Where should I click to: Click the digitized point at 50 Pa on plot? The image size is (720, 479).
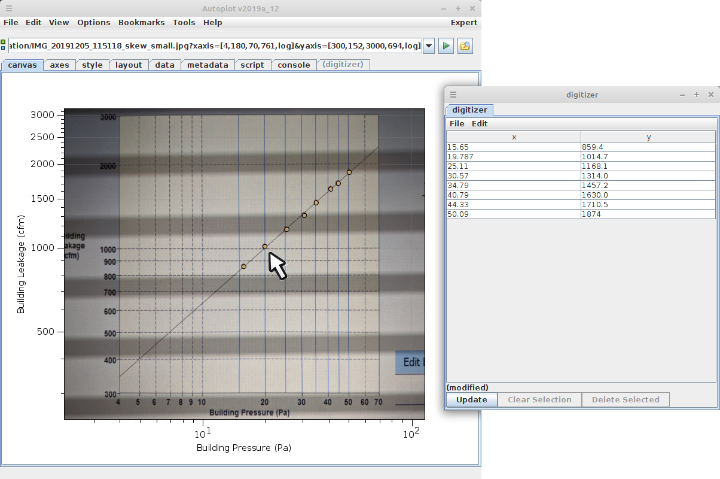click(349, 172)
